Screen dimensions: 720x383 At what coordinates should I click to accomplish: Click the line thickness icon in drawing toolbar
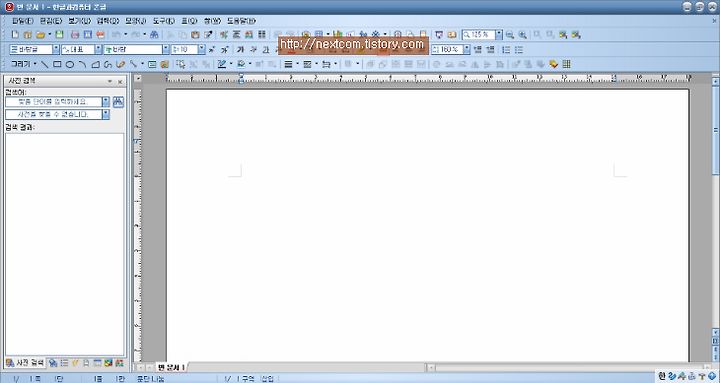pos(288,64)
